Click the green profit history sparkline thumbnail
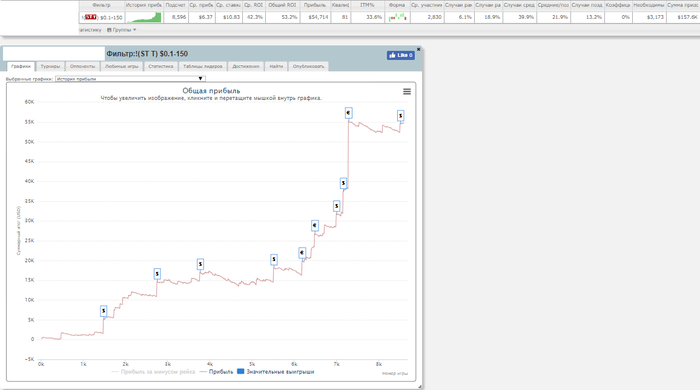Viewport: 700px width, 390px height. pos(144,17)
